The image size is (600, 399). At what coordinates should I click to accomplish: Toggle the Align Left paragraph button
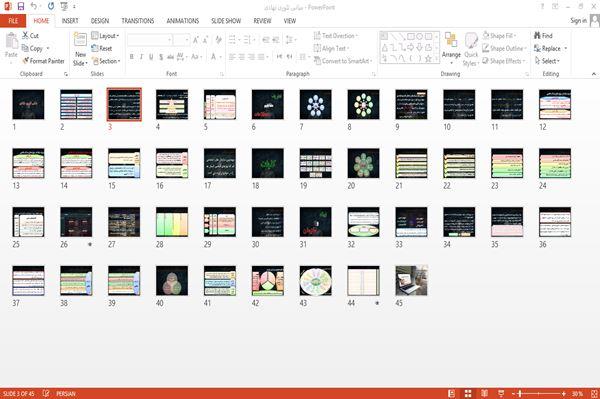pyautogui.click(x=232, y=57)
